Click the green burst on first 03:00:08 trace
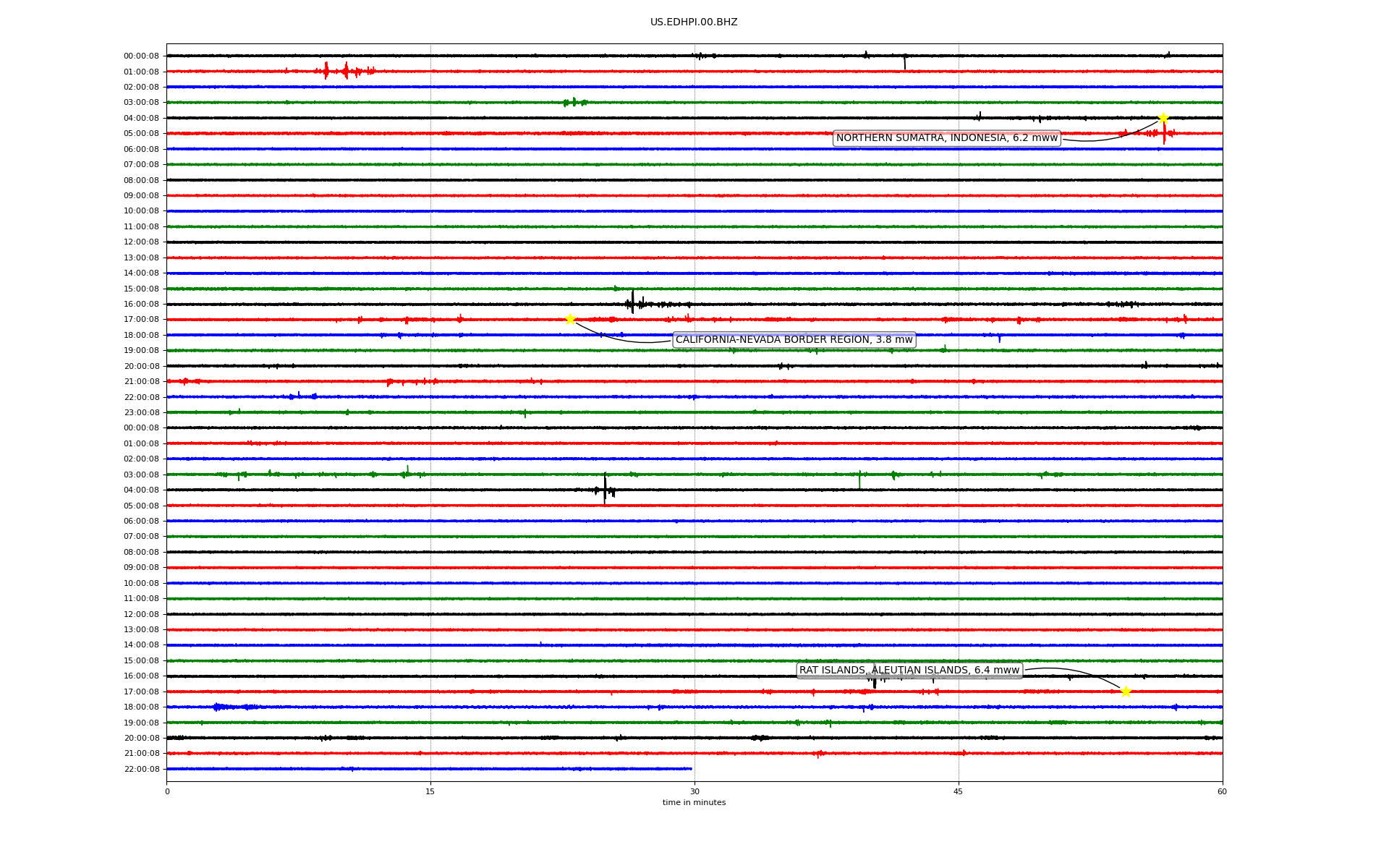 [574, 102]
